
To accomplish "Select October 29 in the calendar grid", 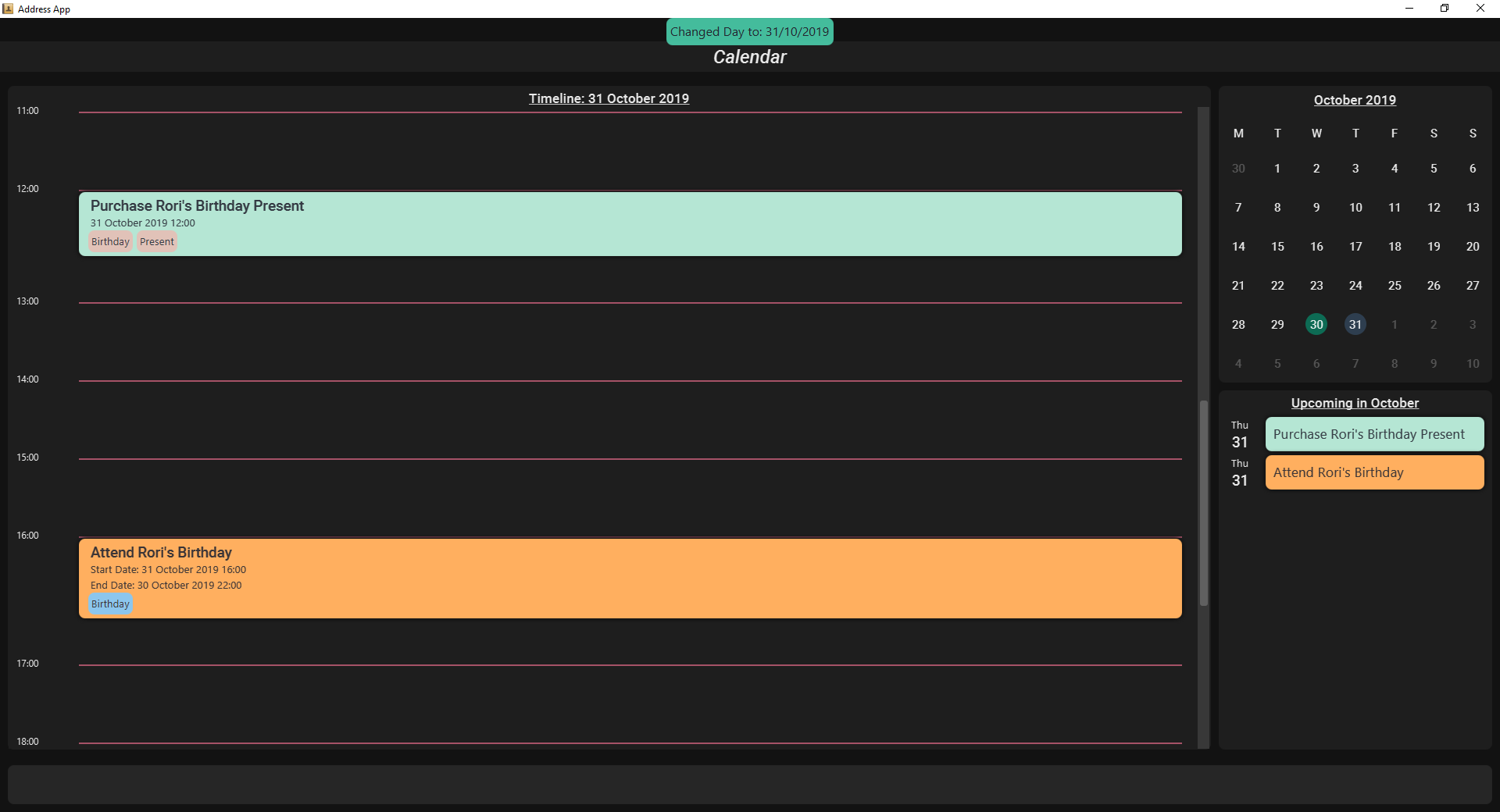I will coord(1277,325).
